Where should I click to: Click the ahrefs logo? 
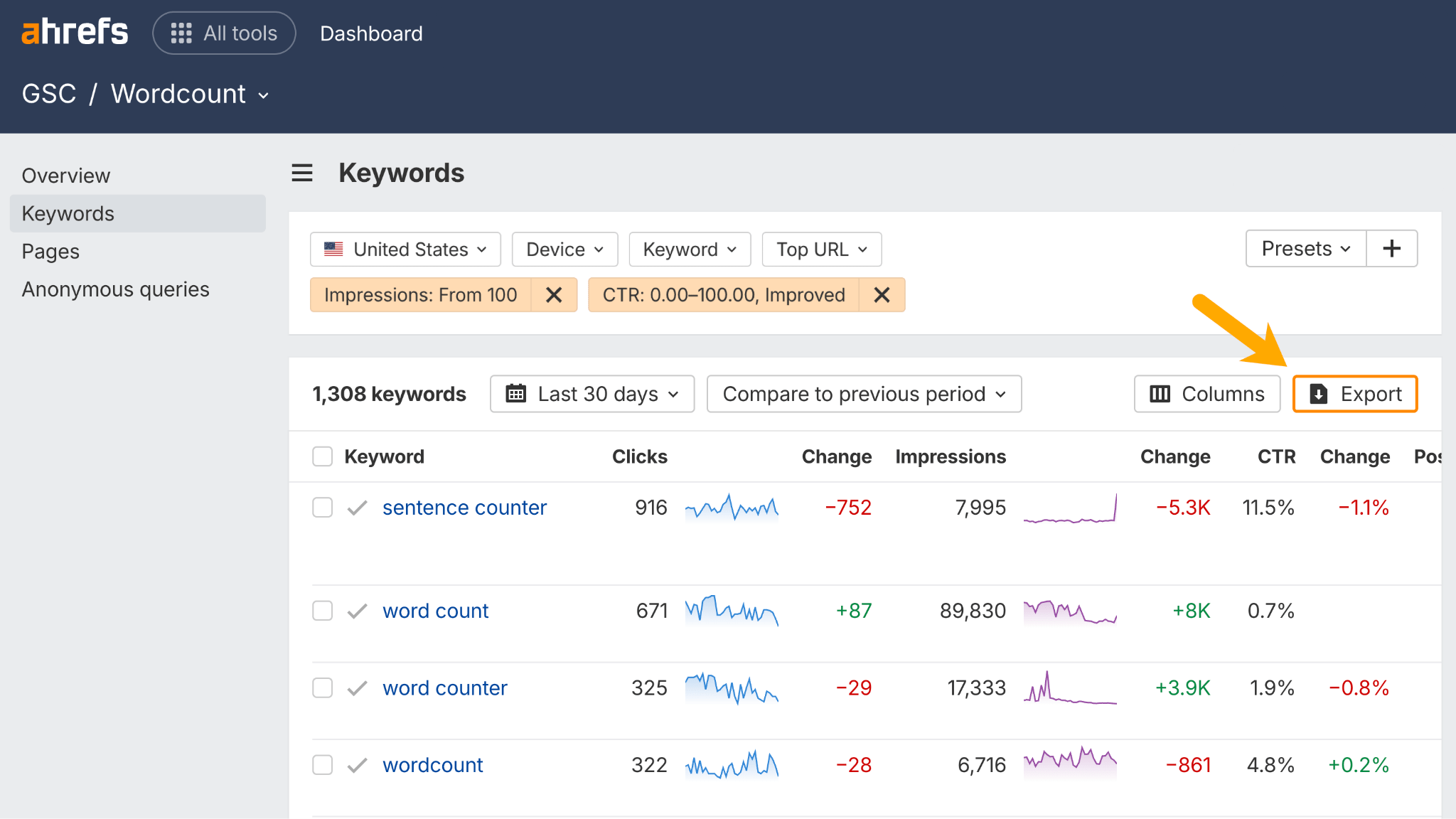tap(75, 31)
